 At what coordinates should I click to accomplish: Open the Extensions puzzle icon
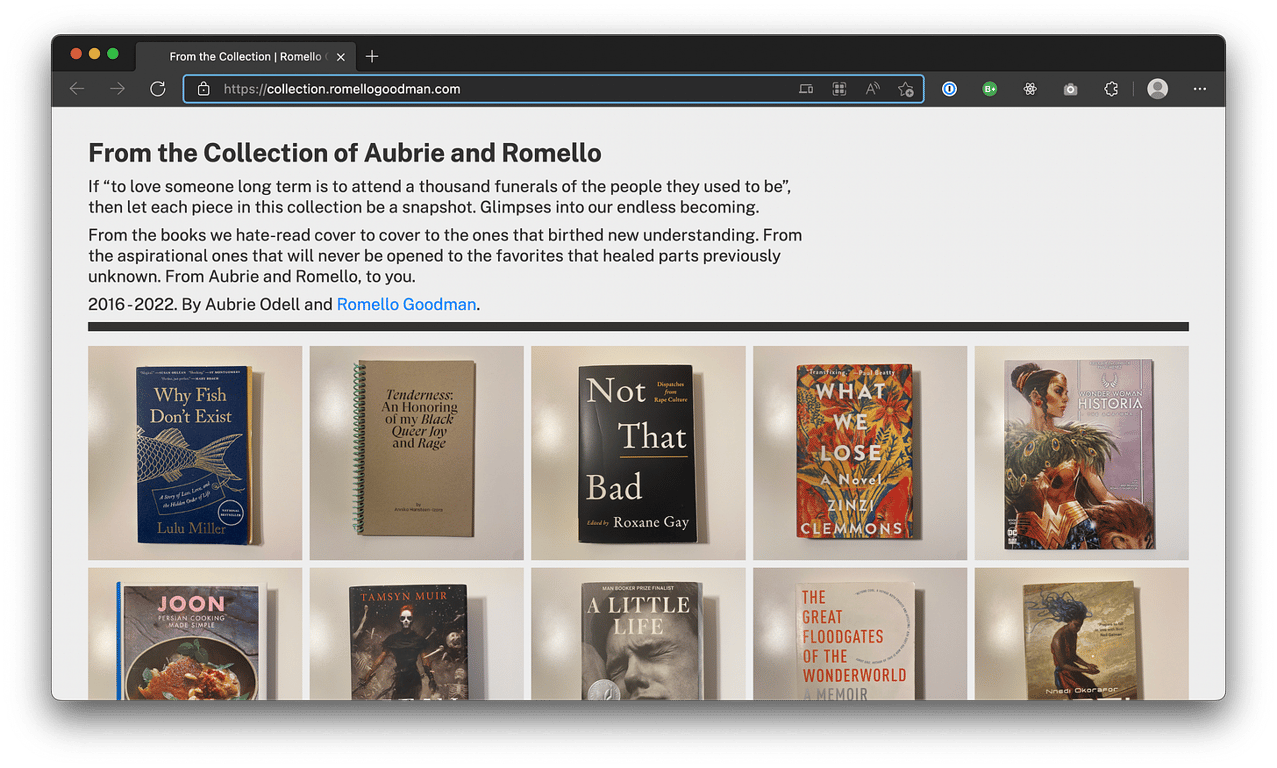(x=1111, y=89)
